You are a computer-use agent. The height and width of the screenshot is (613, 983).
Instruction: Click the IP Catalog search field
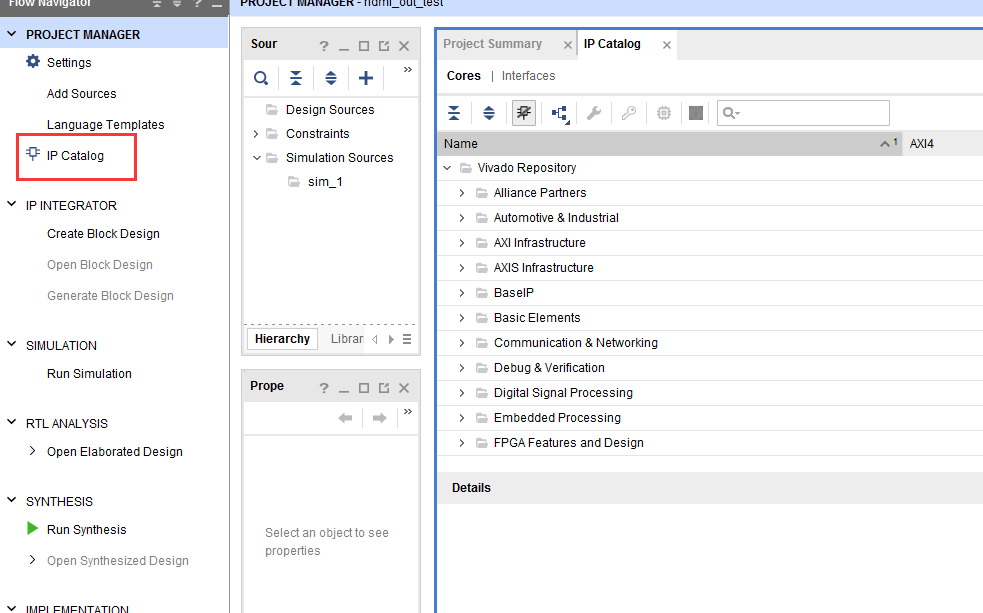point(803,113)
